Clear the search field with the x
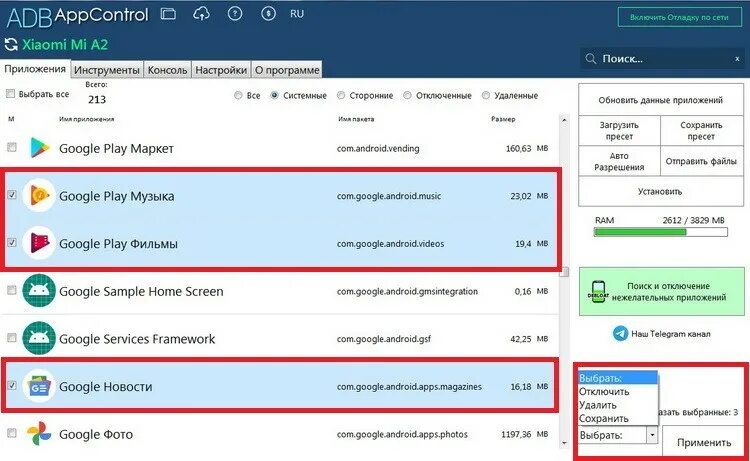The image size is (750, 461). [737, 59]
